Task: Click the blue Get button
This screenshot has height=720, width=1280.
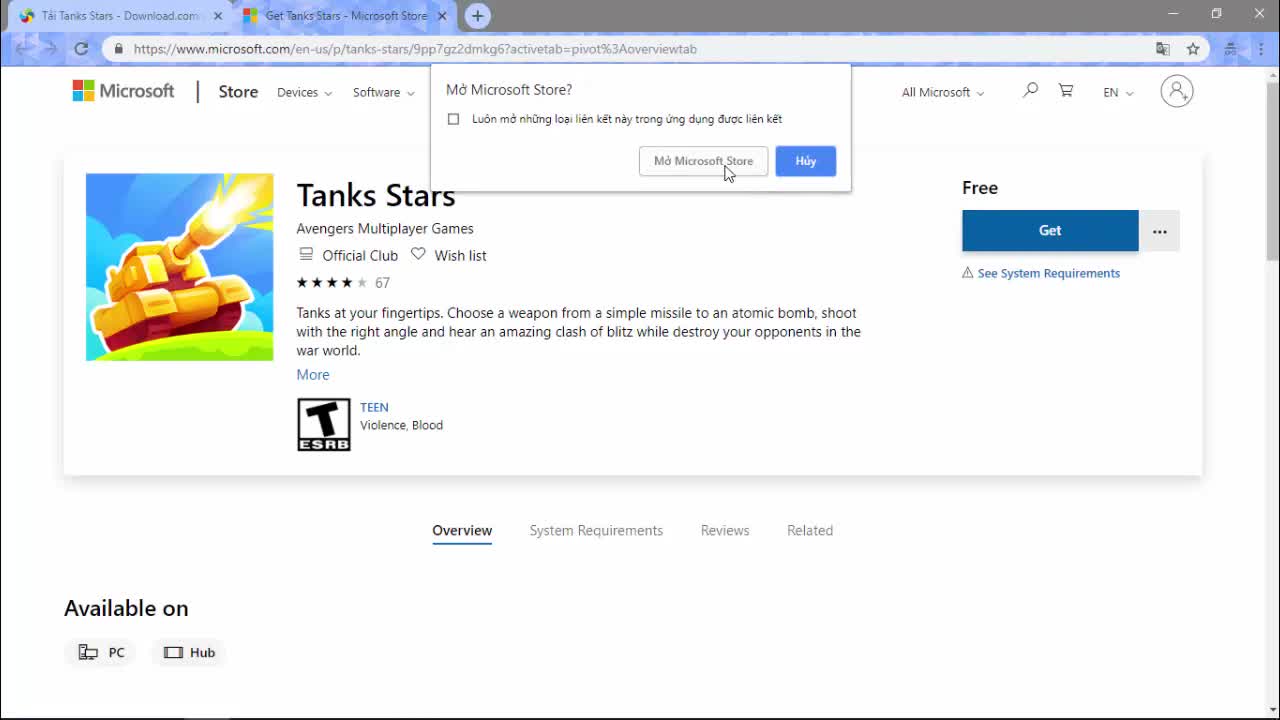Action: point(1050,230)
